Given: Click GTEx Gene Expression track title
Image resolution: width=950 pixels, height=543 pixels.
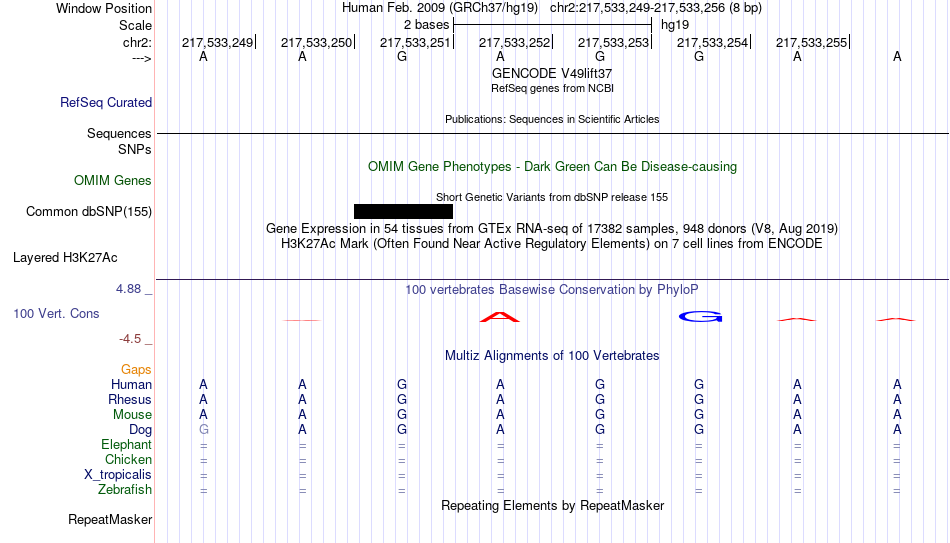Looking at the screenshot, I should pyautogui.click(x=552, y=228).
